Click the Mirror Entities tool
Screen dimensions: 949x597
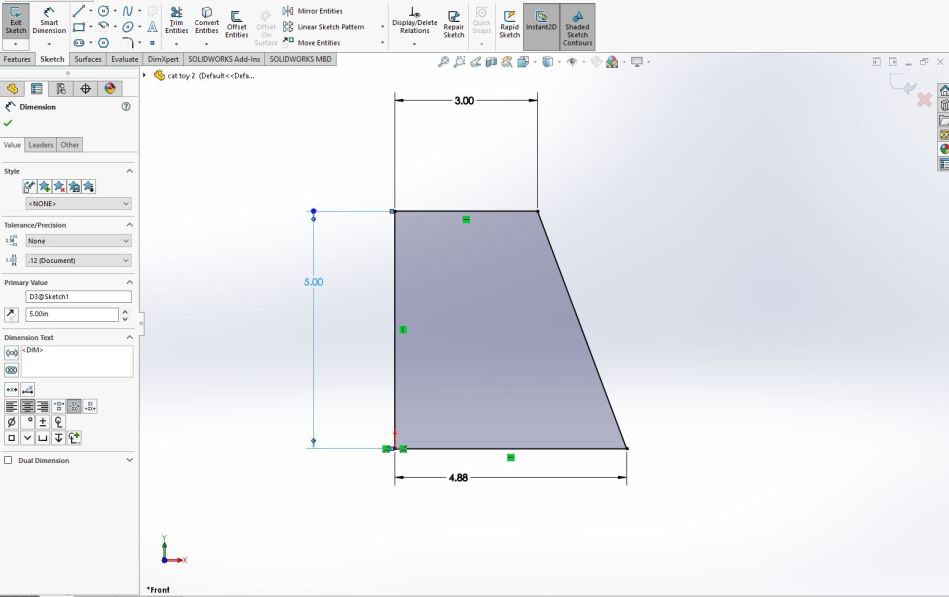point(319,11)
